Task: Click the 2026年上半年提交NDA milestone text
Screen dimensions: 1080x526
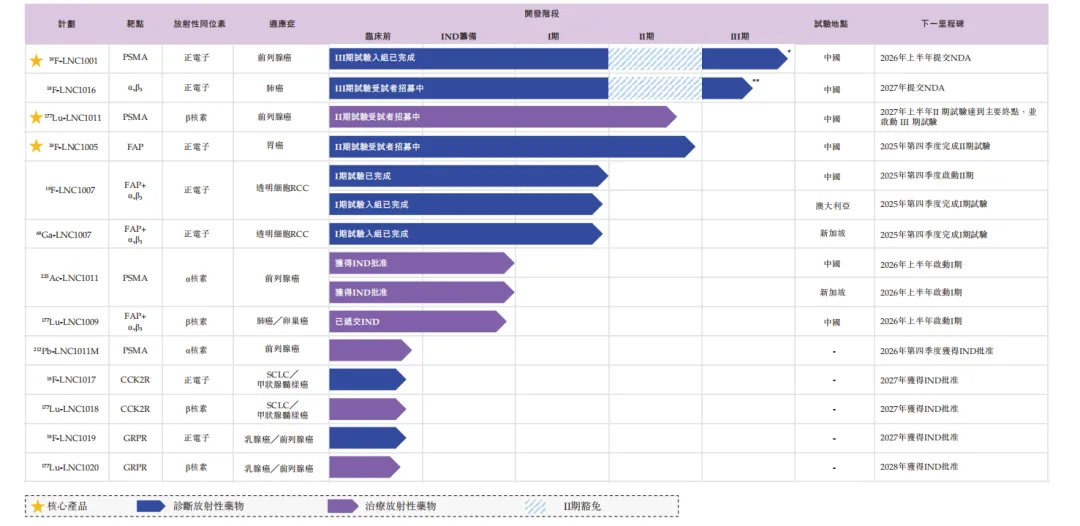Action: [x=925, y=58]
